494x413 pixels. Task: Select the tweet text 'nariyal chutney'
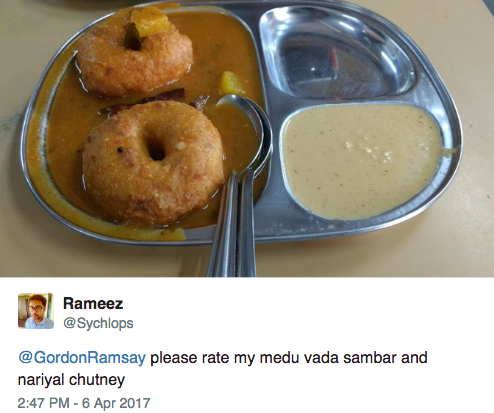[x=71, y=380]
